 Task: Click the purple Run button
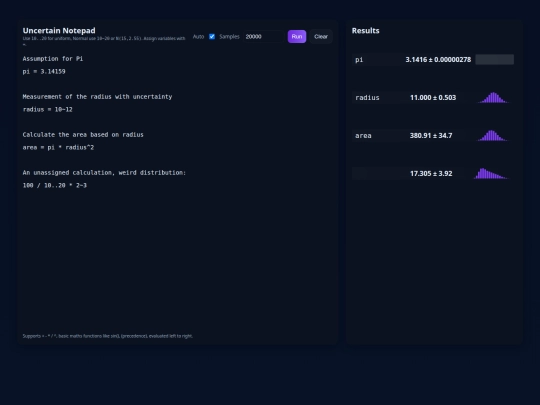[297, 37]
